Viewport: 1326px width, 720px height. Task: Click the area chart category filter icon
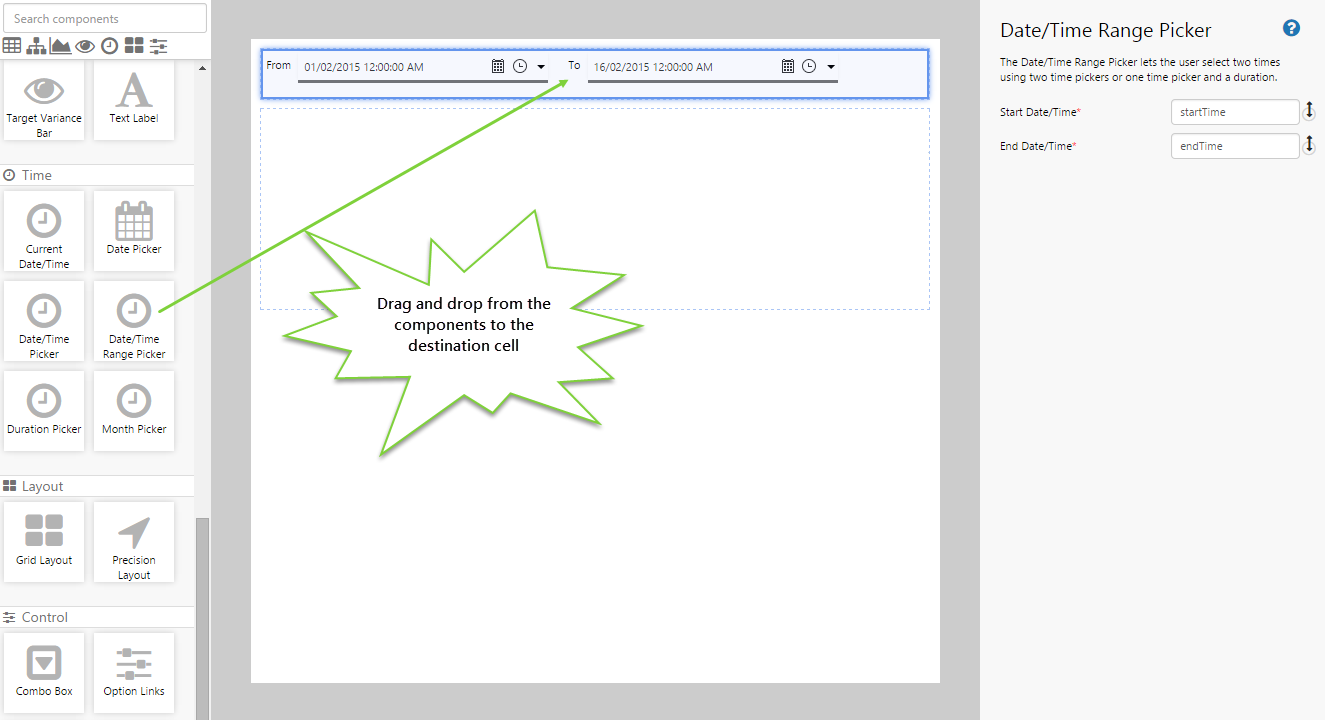[60, 46]
